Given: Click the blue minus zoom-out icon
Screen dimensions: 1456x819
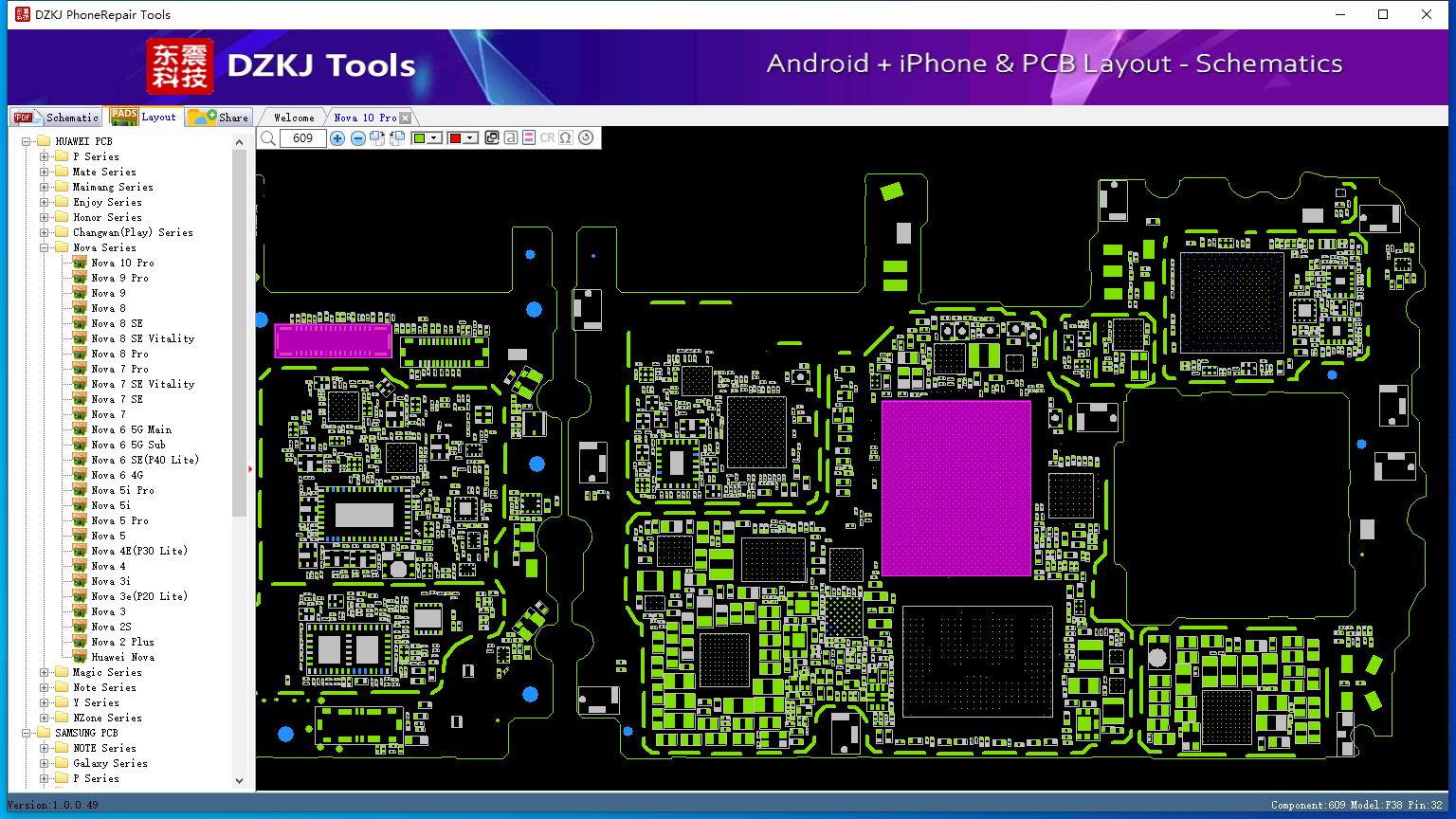Looking at the screenshot, I should [x=357, y=138].
